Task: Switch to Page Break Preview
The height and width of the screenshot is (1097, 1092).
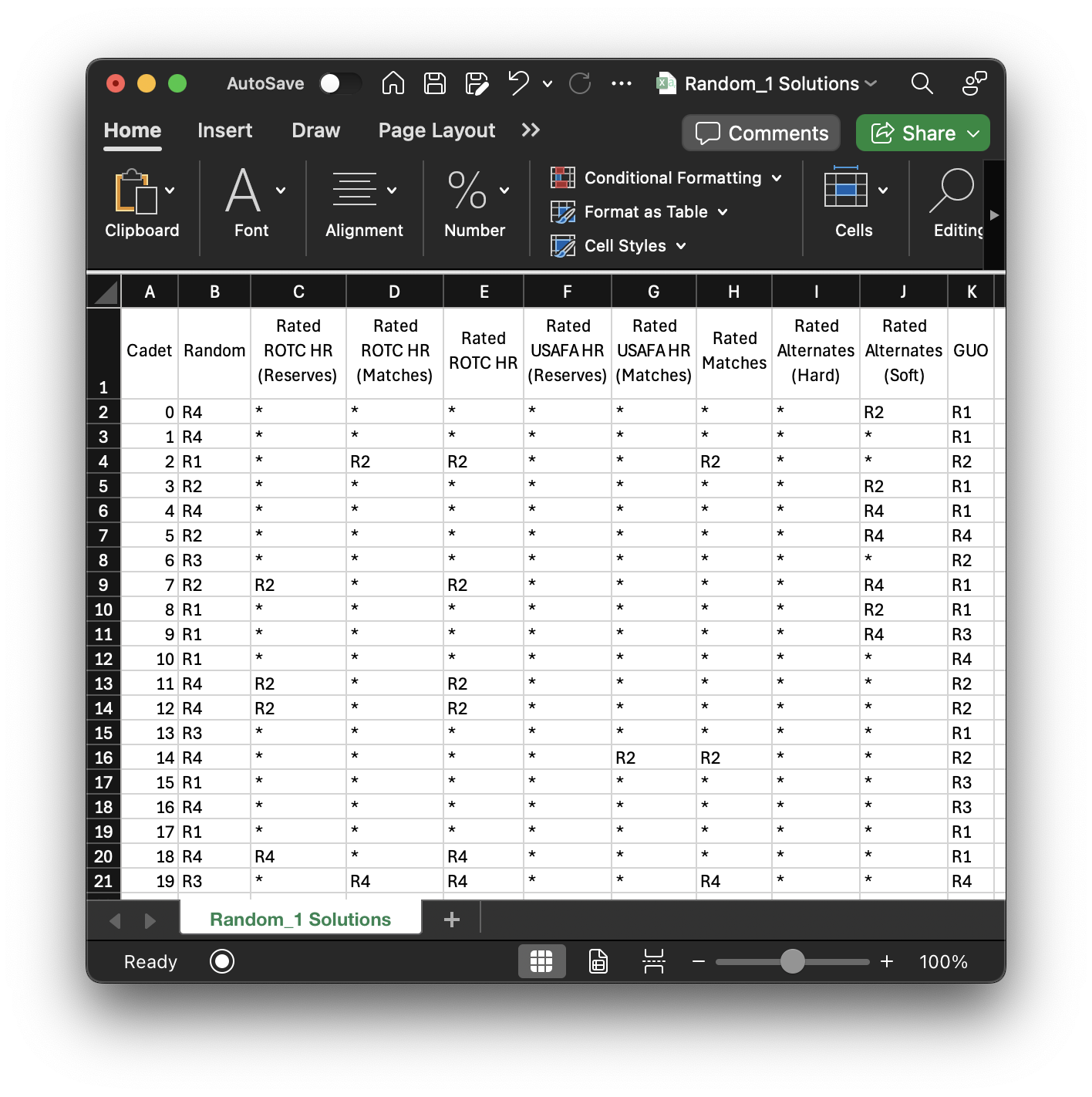Action: click(654, 961)
